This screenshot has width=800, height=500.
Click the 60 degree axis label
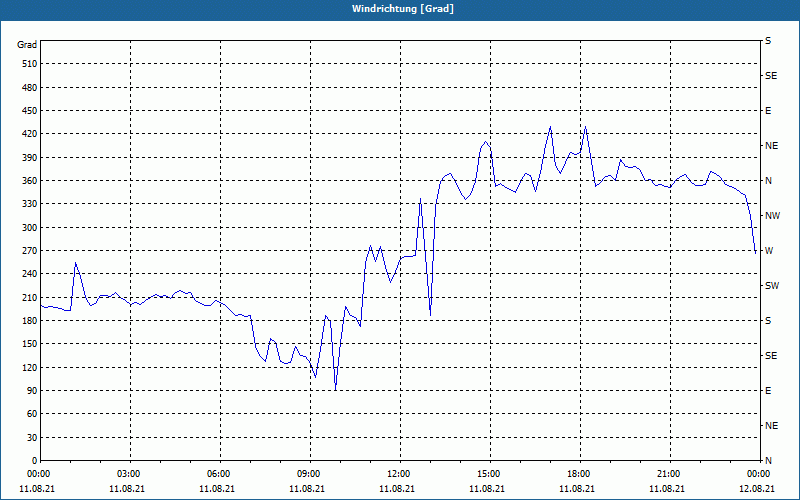(32, 414)
